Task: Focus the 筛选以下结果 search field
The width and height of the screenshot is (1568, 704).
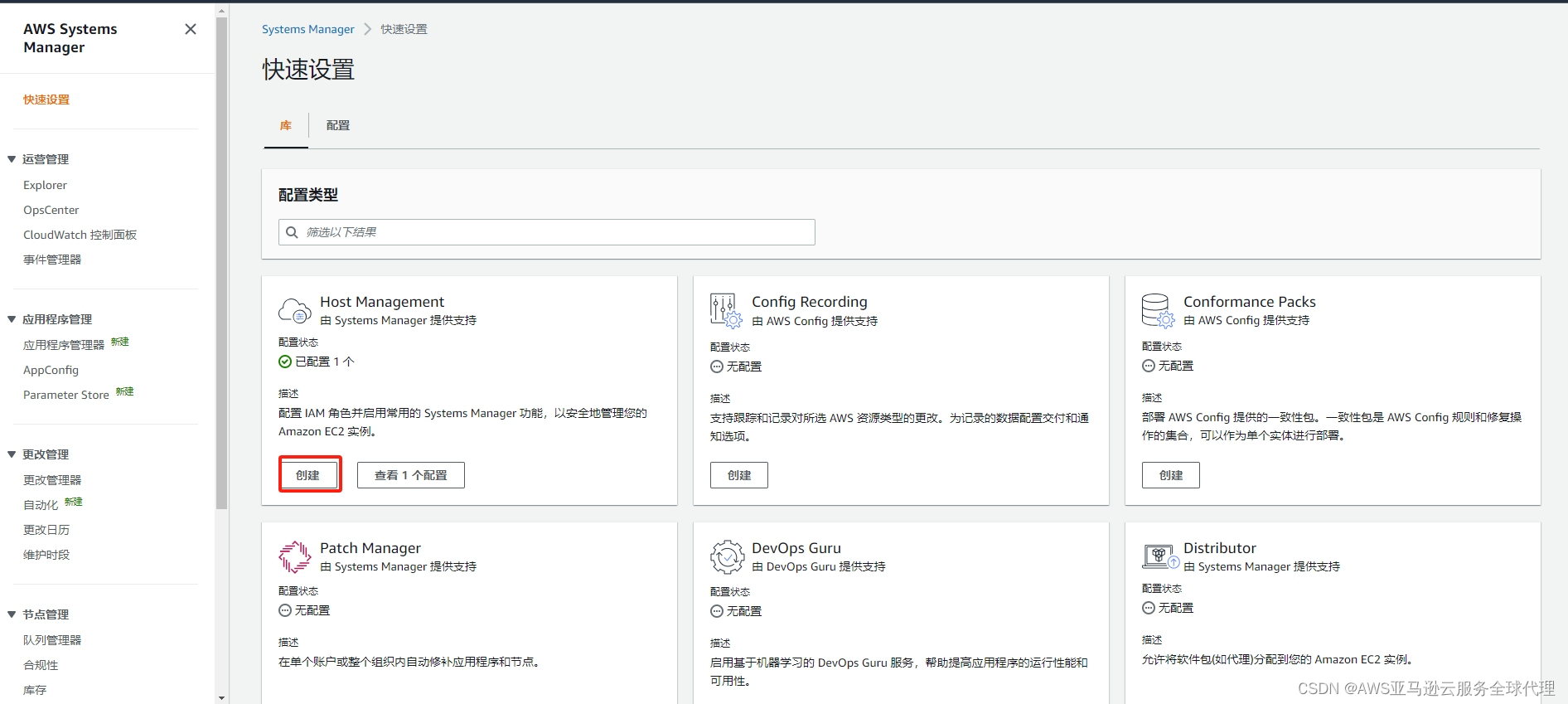Action: pos(547,232)
